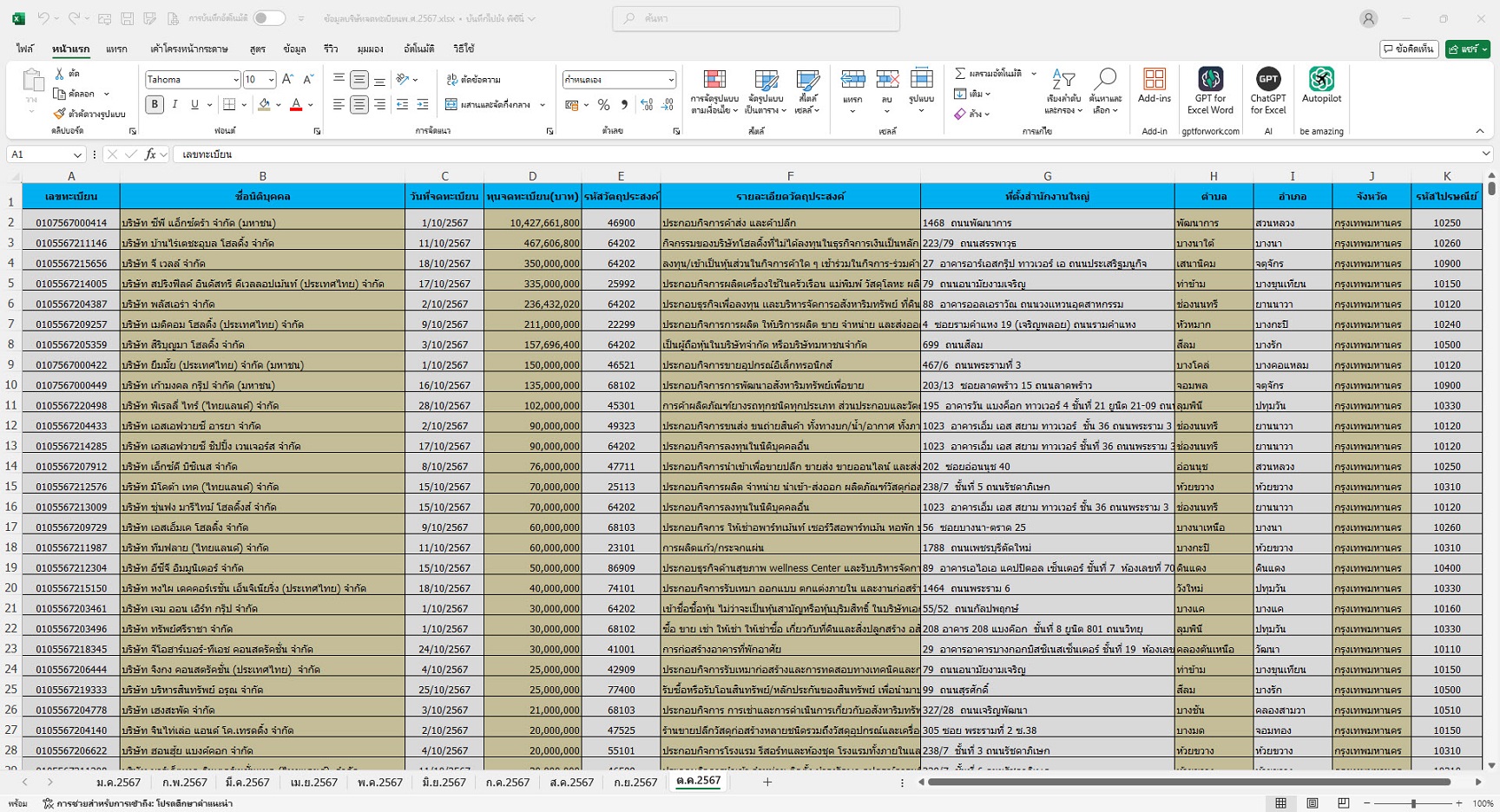Launch GPT for Excel Word add-in
The width and height of the screenshot is (1500, 812).
coord(1210,79)
